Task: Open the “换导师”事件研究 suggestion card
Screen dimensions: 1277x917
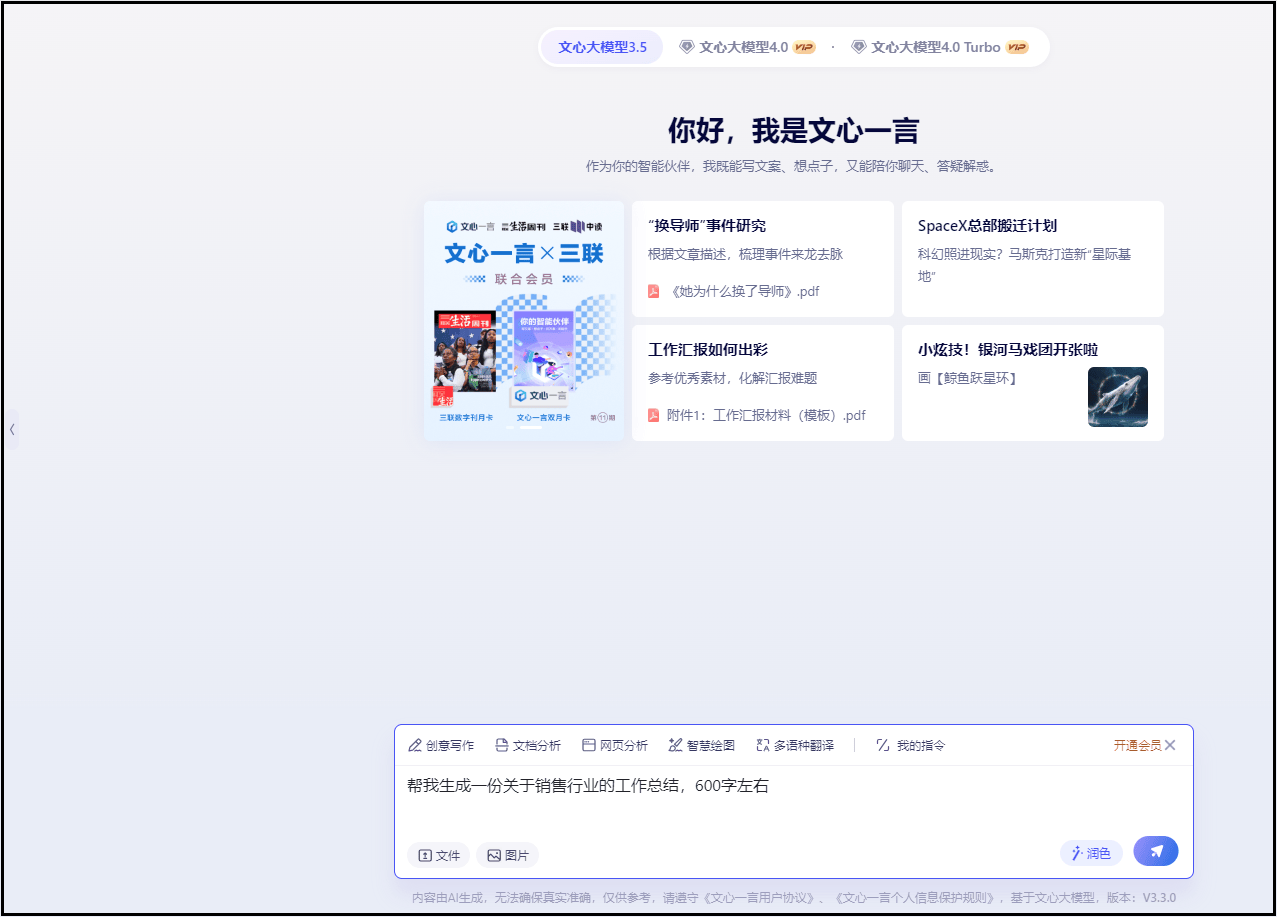Action: click(762, 258)
